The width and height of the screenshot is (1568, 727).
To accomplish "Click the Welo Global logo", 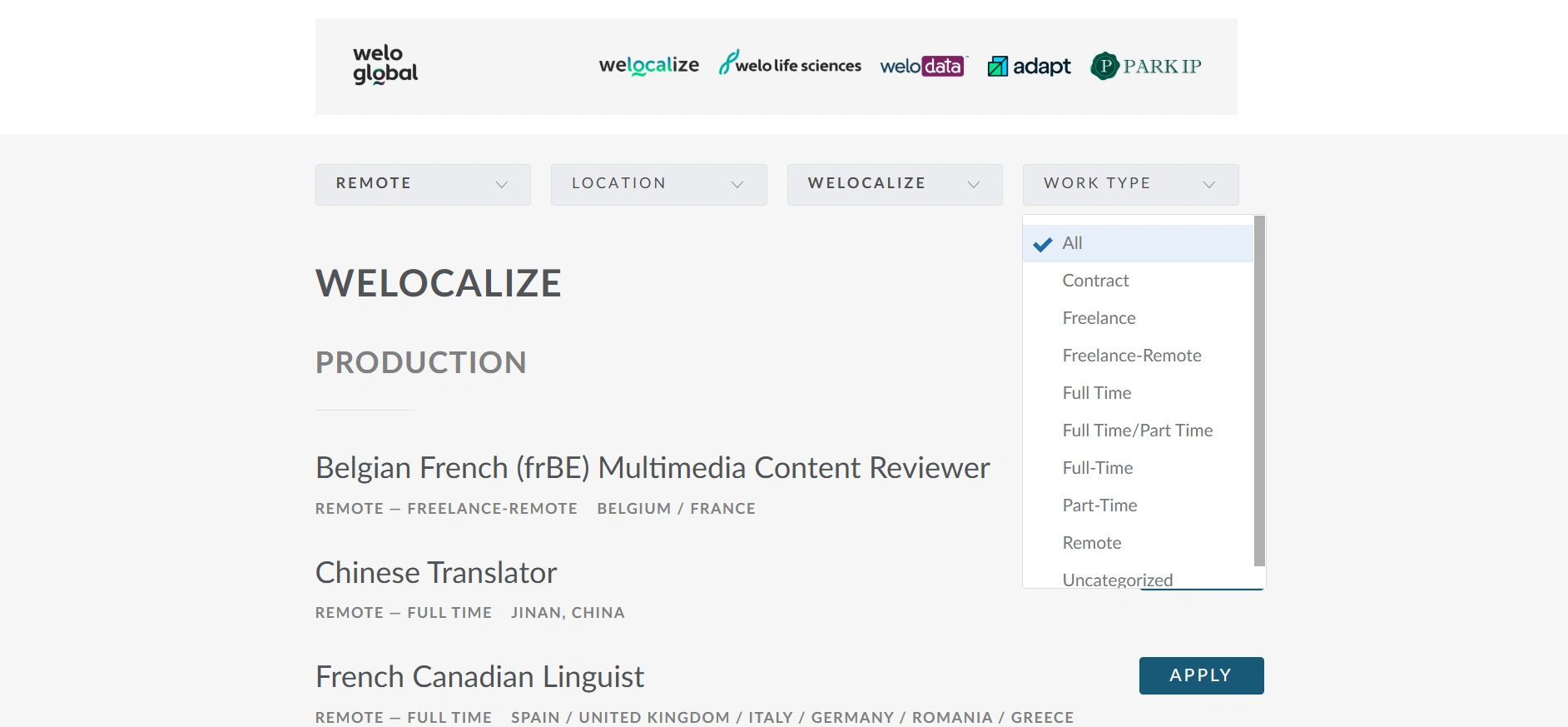I will [385, 65].
